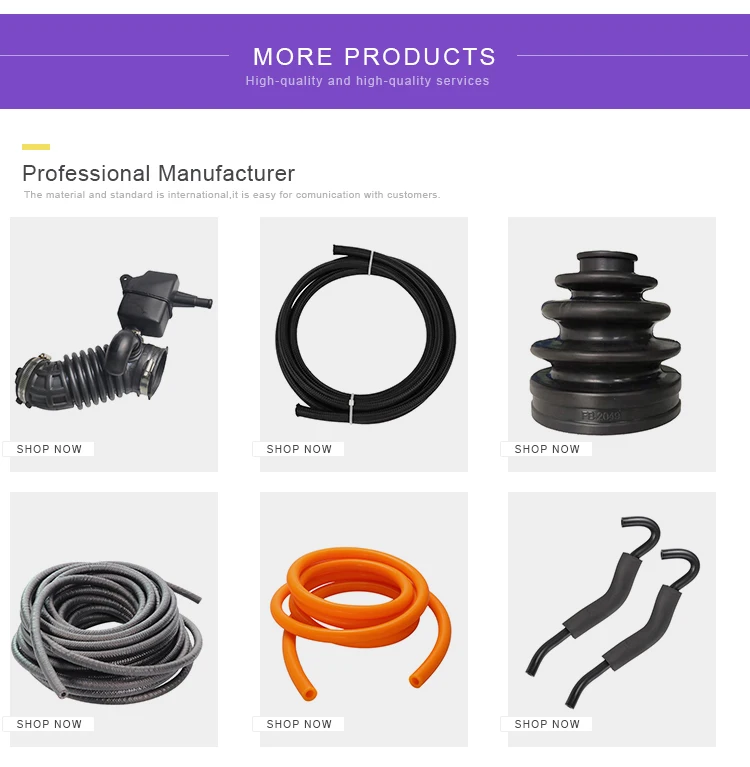The image size is (750, 767).
Task: Click the yellow accent bar above the heading
Action: (36, 147)
